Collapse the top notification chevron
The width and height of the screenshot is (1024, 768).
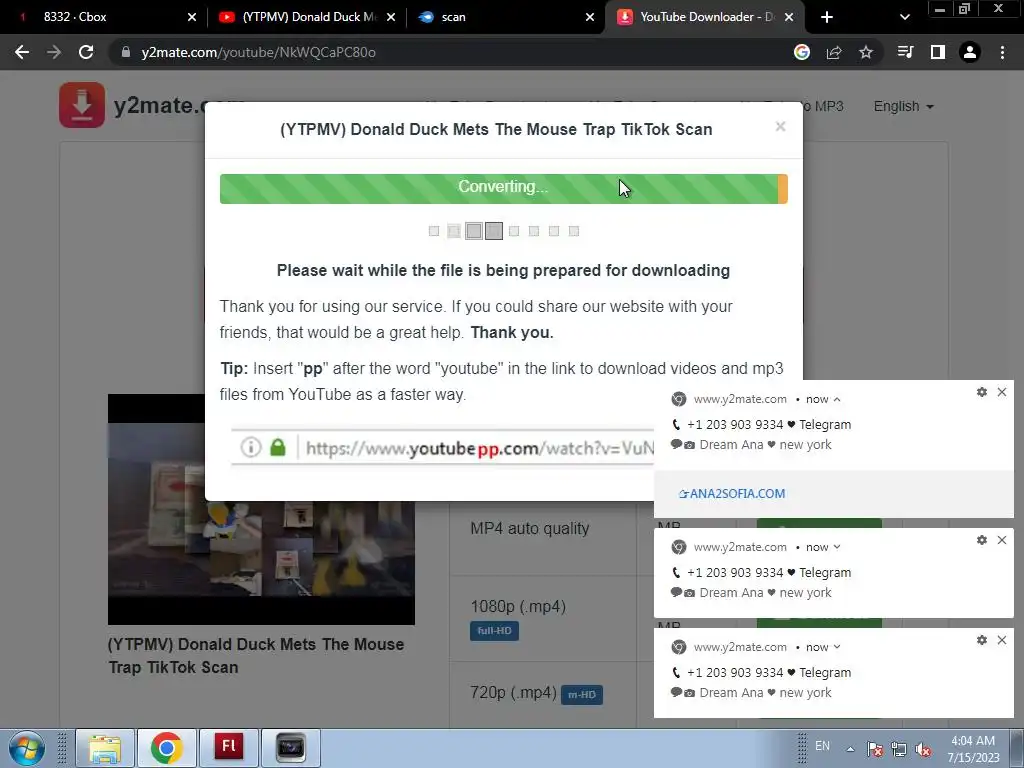point(837,399)
